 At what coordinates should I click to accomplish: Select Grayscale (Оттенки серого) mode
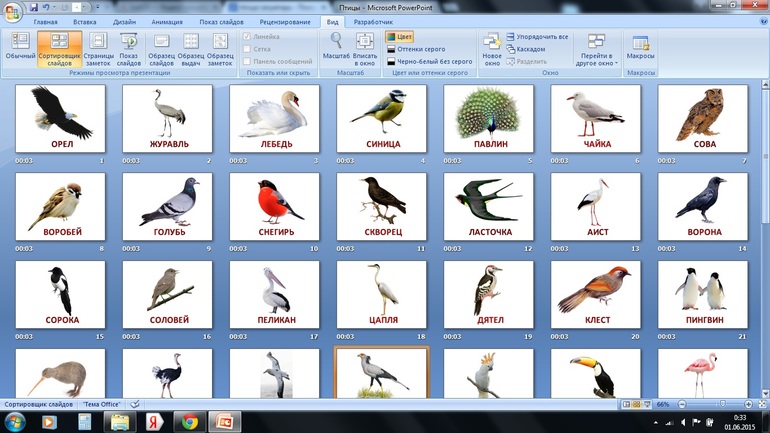point(420,49)
